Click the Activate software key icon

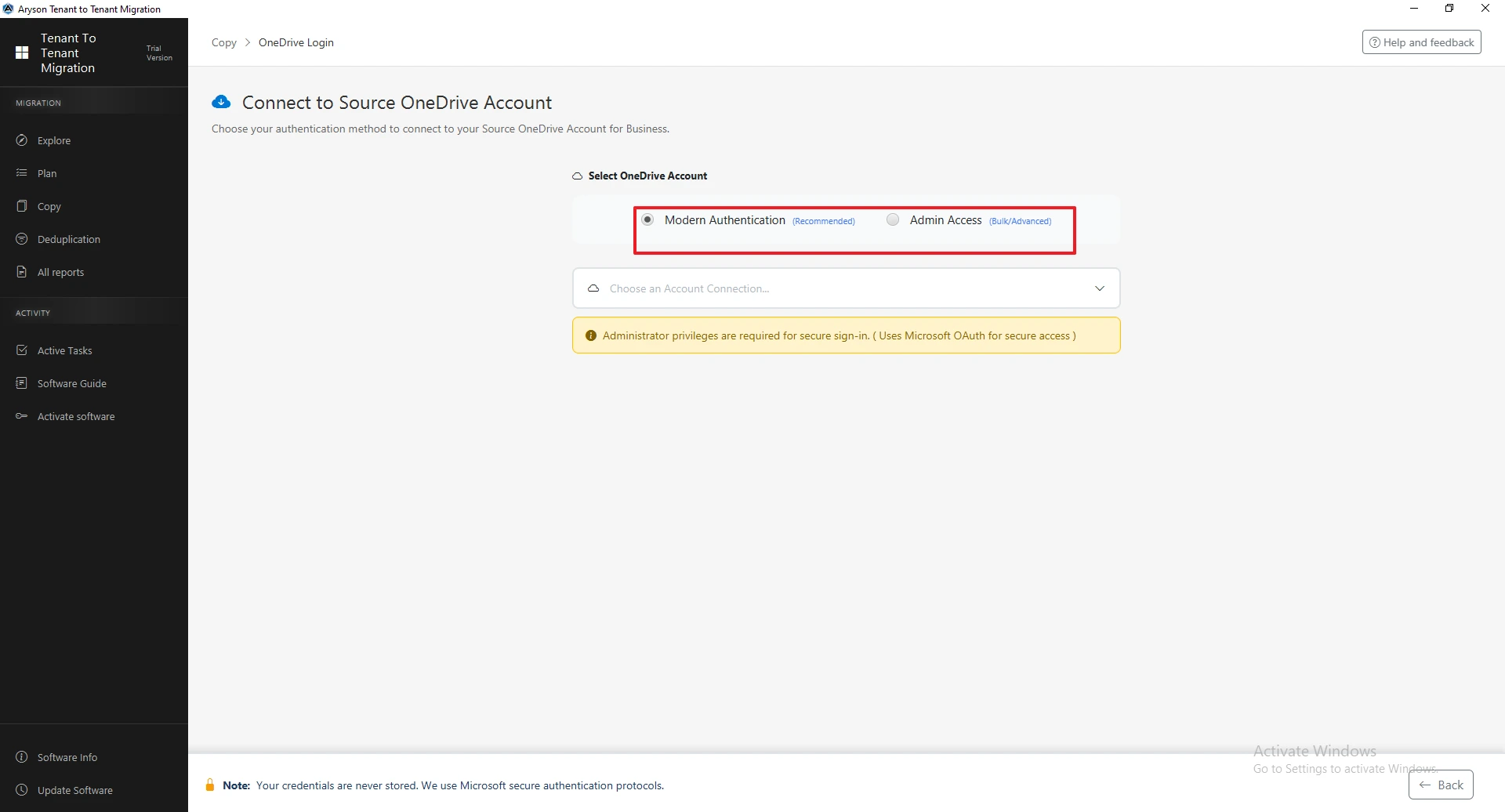(x=22, y=416)
